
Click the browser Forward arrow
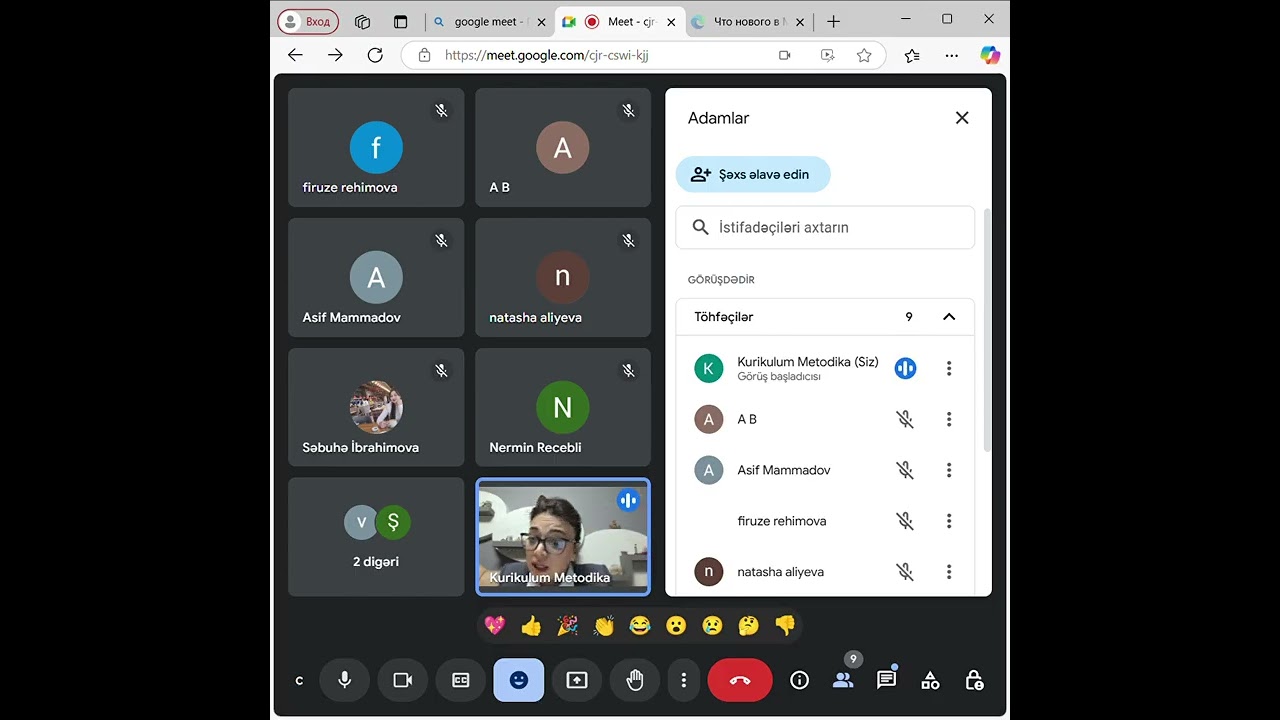click(x=335, y=55)
